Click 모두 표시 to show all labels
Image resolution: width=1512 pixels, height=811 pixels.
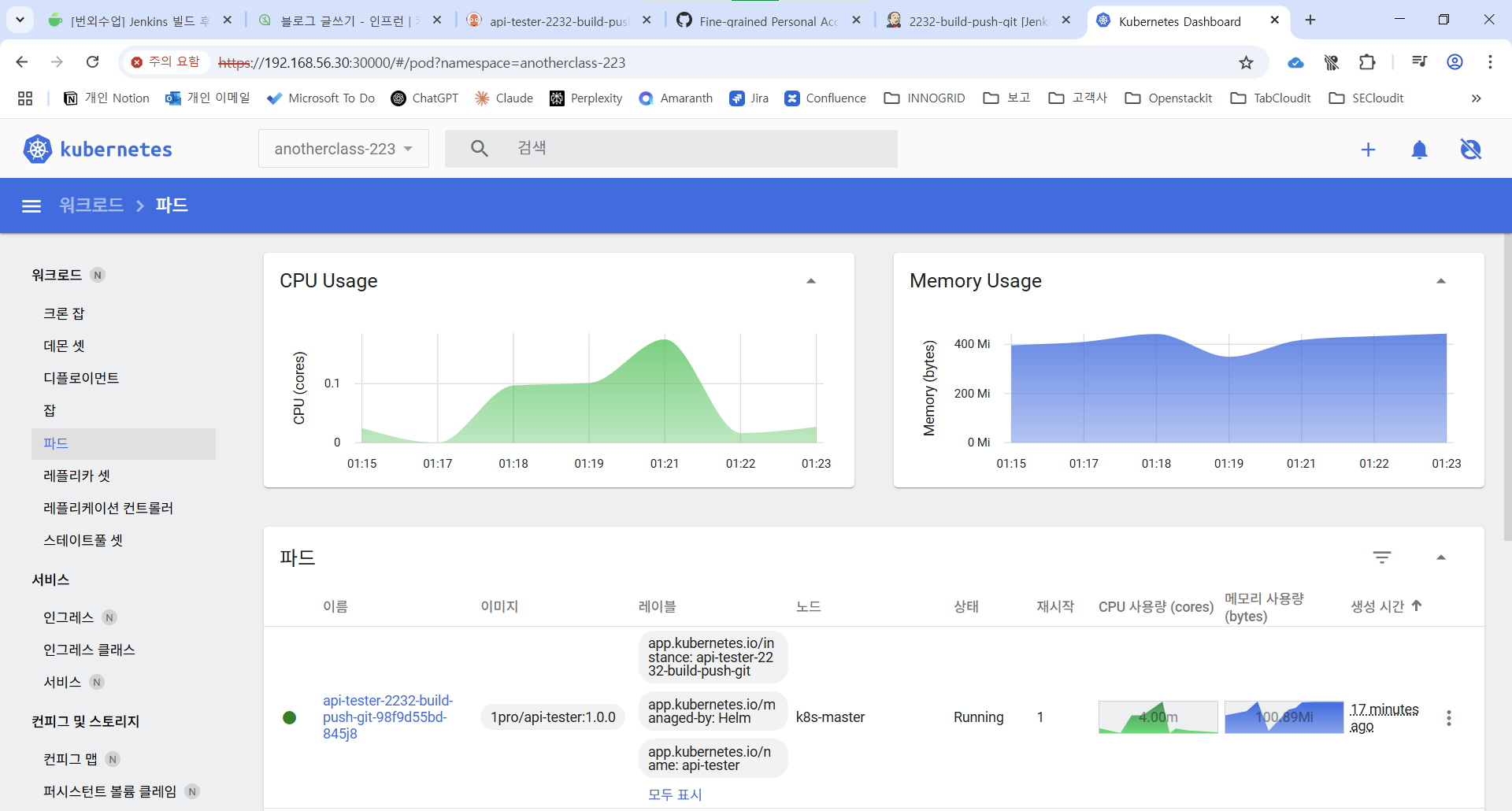click(x=675, y=794)
